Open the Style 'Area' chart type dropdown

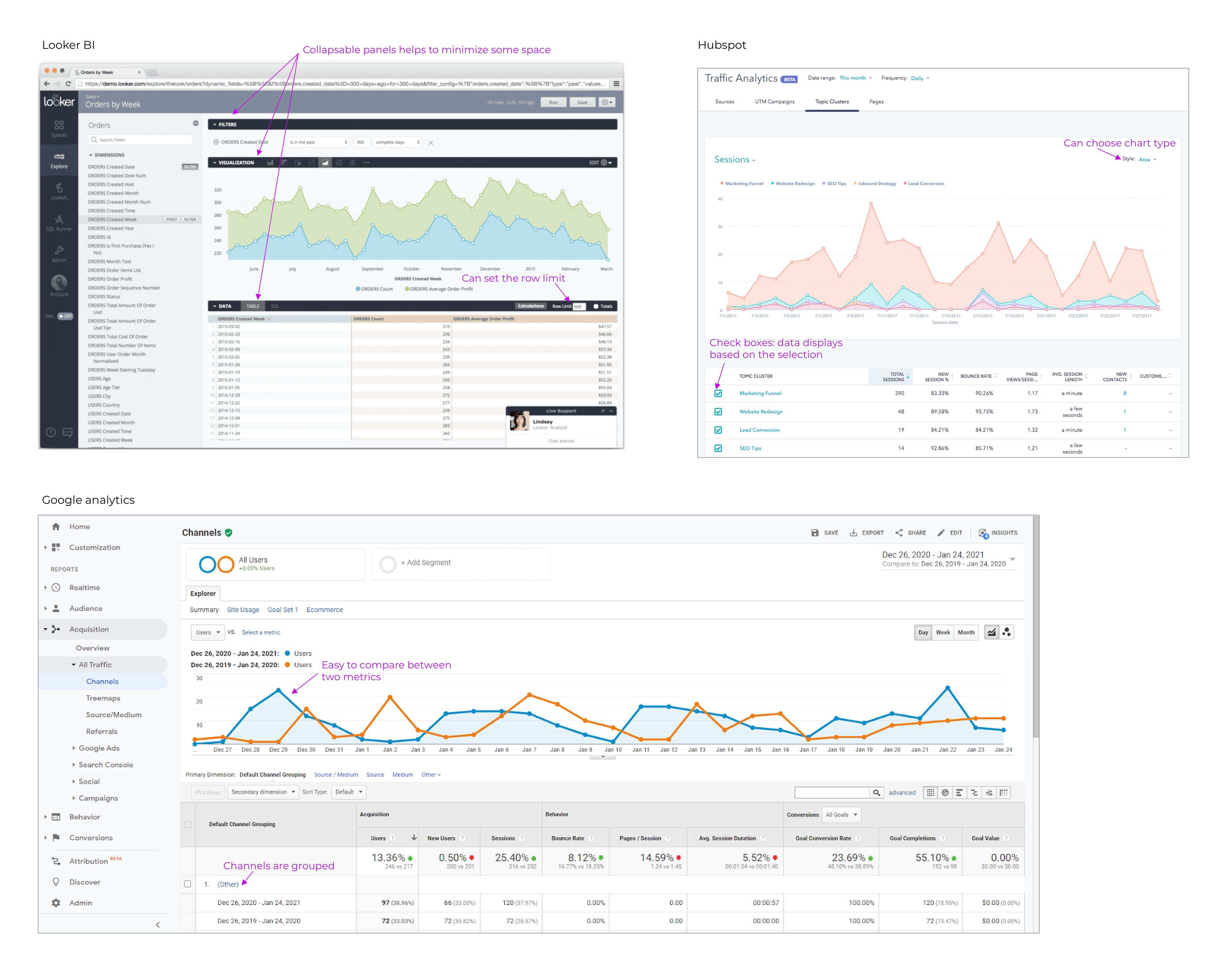1147,159
